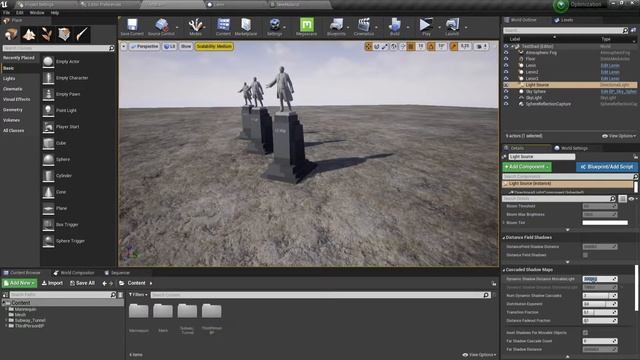The height and width of the screenshot is (360, 640).
Task: Open the Window menu
Action: [37, 13]
